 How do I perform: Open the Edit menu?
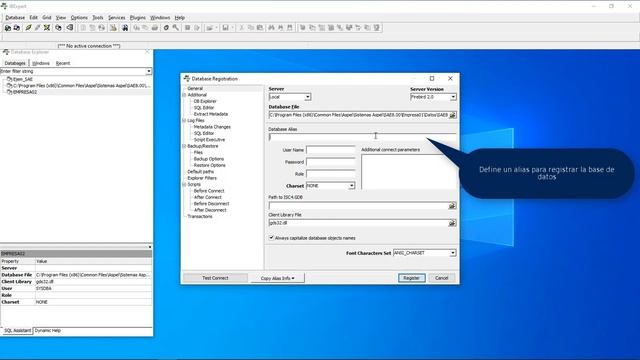click(33, 18)
